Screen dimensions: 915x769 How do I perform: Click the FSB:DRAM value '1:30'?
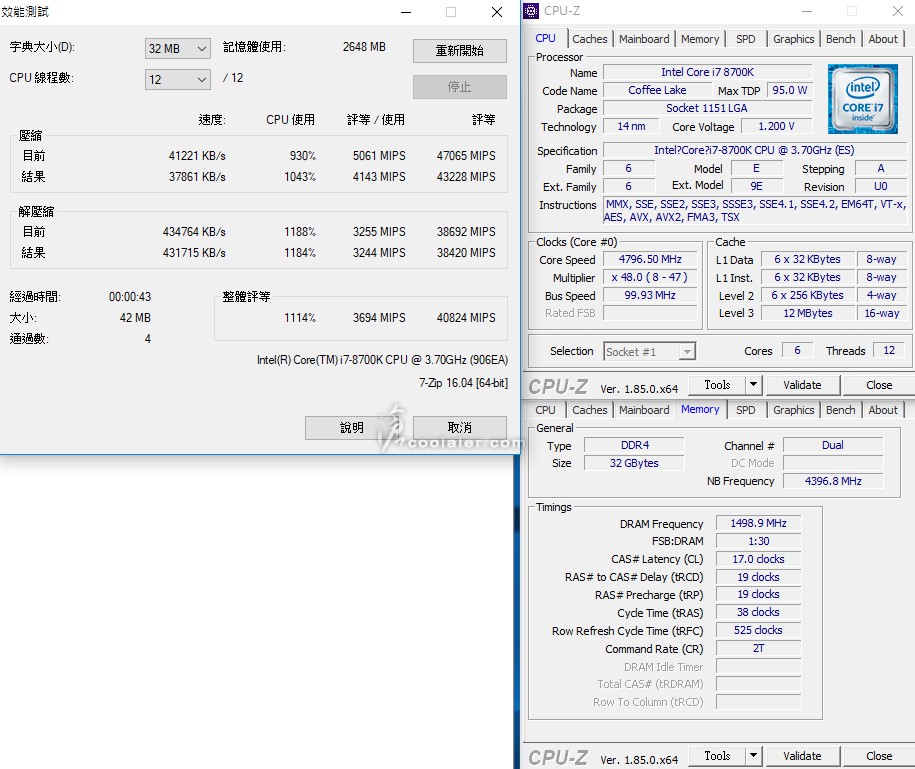(758, 541)
